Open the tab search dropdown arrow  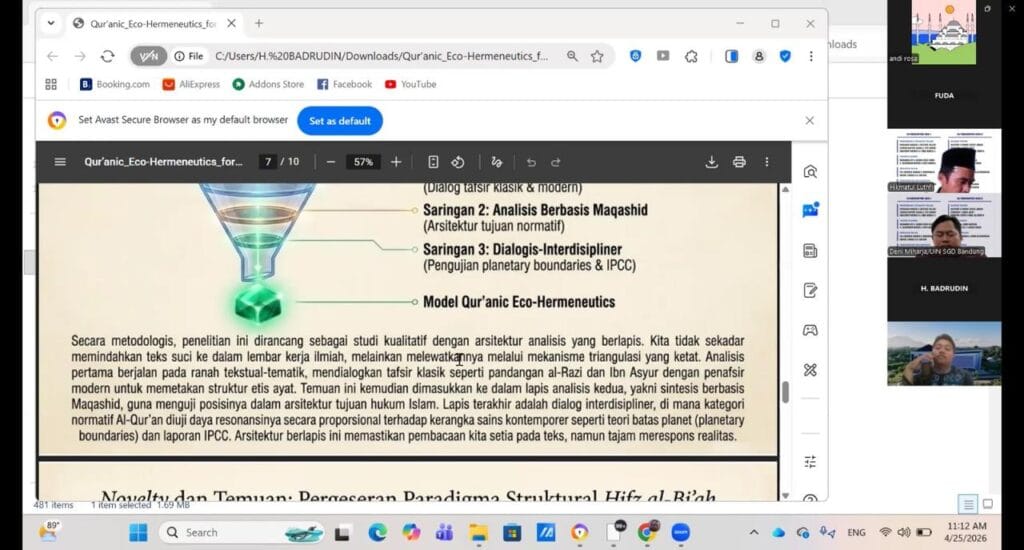tap(51, 23)
